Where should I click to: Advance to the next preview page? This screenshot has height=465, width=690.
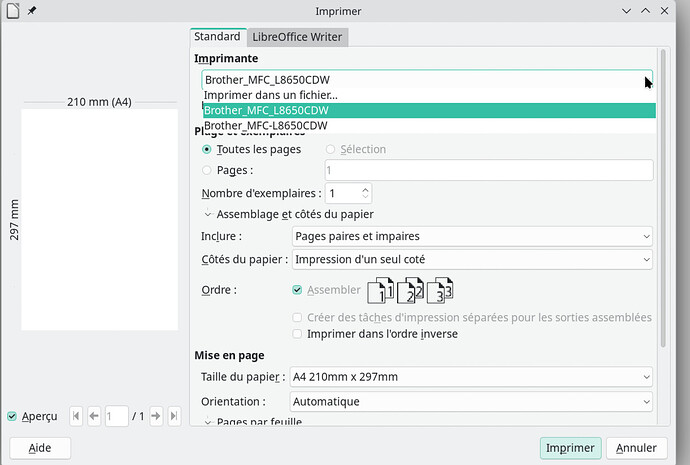point(156,415)
